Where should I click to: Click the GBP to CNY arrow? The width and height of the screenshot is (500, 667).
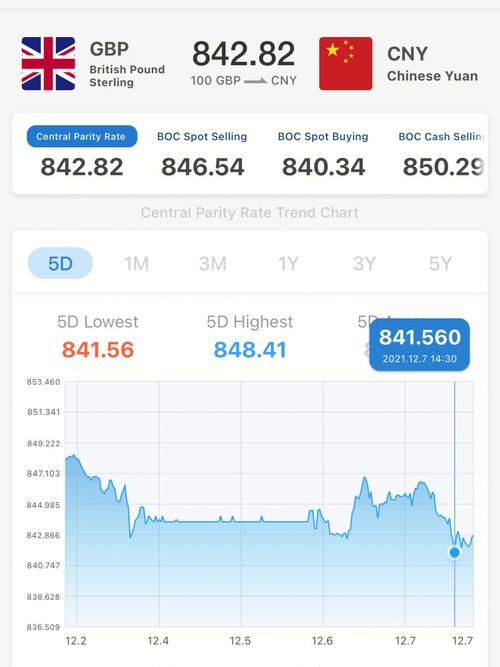[256, 80]
